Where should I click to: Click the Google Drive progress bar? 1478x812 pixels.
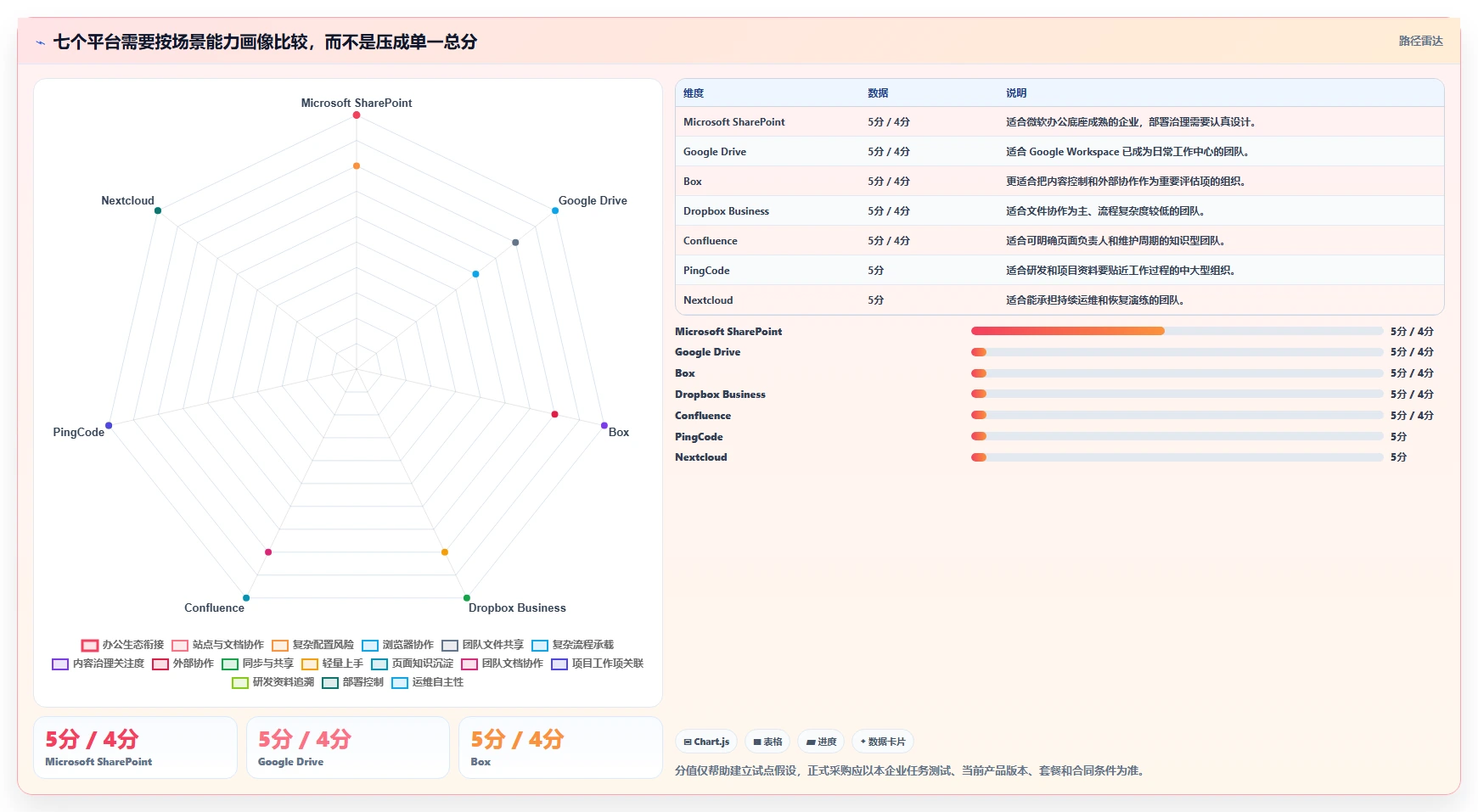point(1177,352)
